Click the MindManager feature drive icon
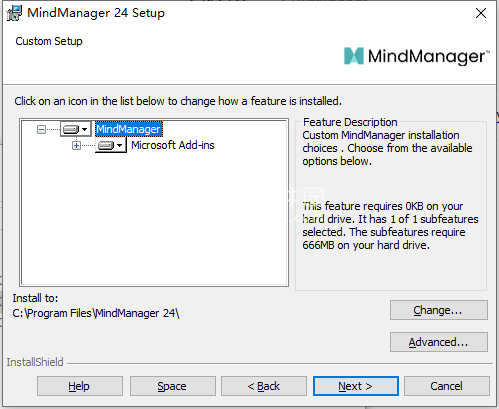This screenshot has width=499, height=409. 71,129
